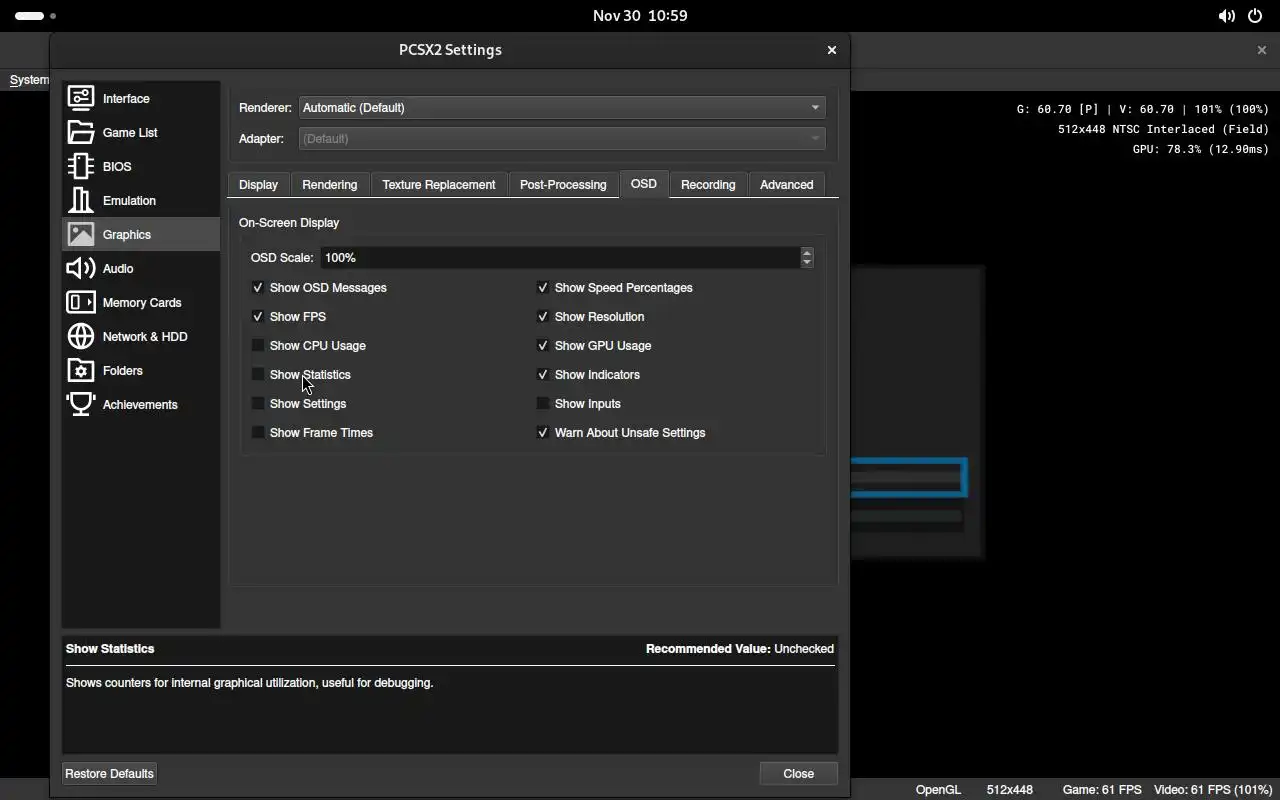This screenshot has height=800, width=1280.
Task: Toggle Show Speed Percentages
Action: point(543,287)
